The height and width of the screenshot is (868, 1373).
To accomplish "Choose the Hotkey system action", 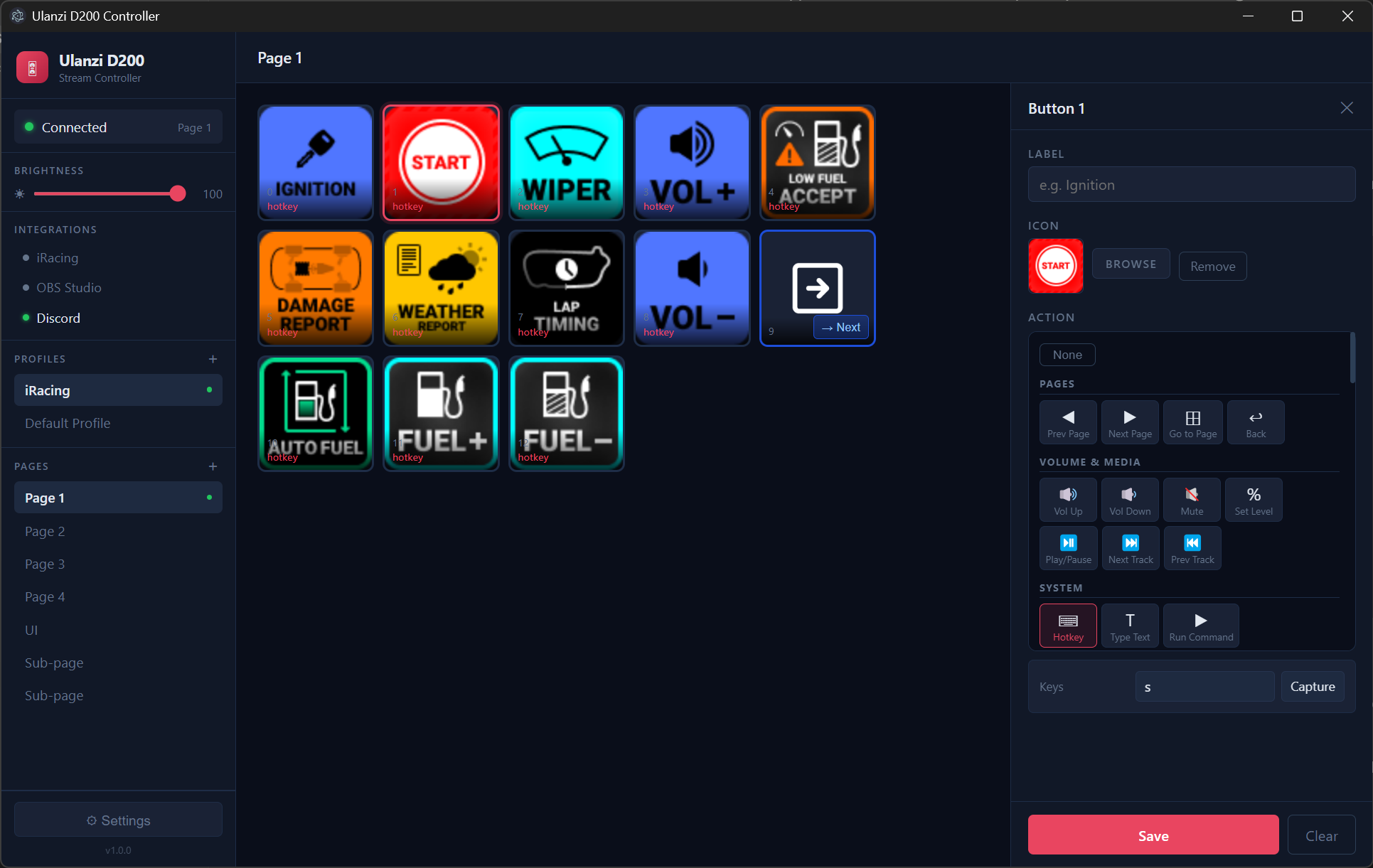I will (1068, 626).
